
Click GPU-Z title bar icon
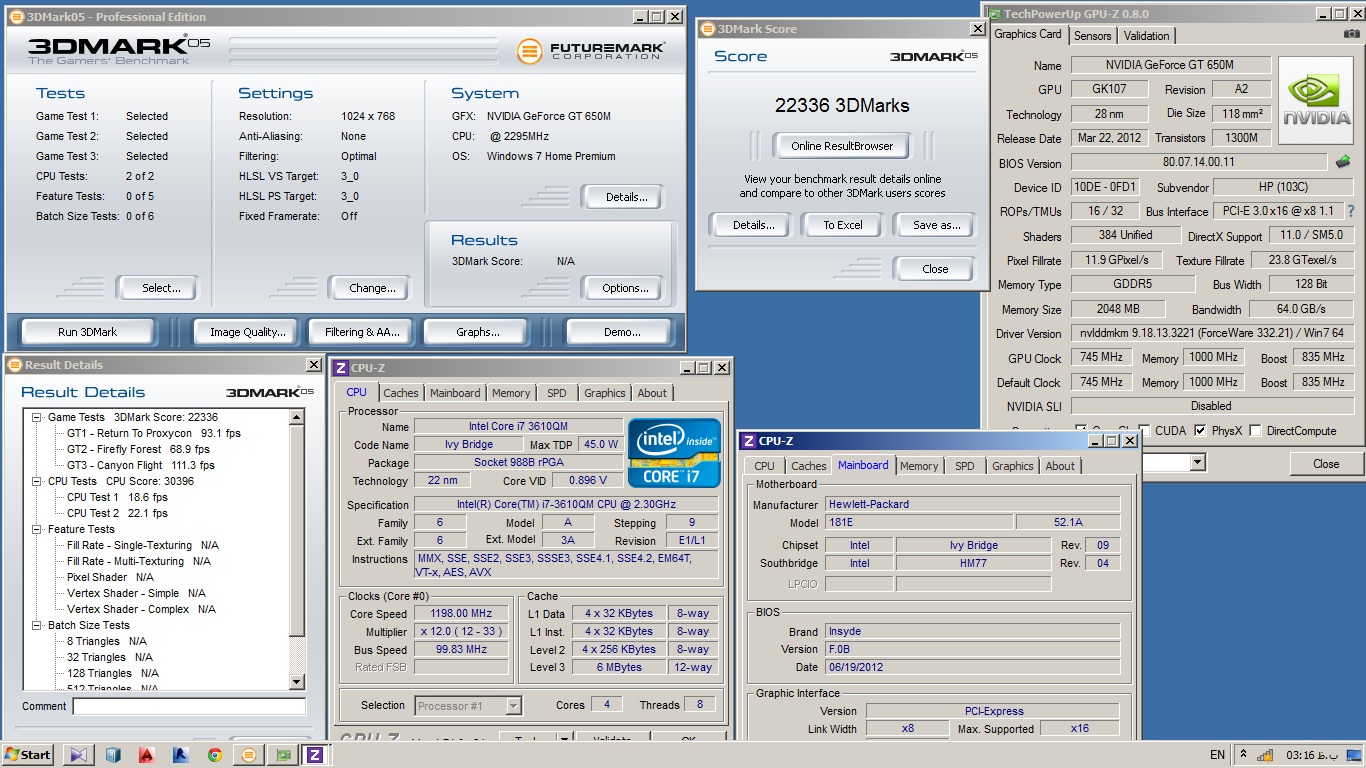993,14
